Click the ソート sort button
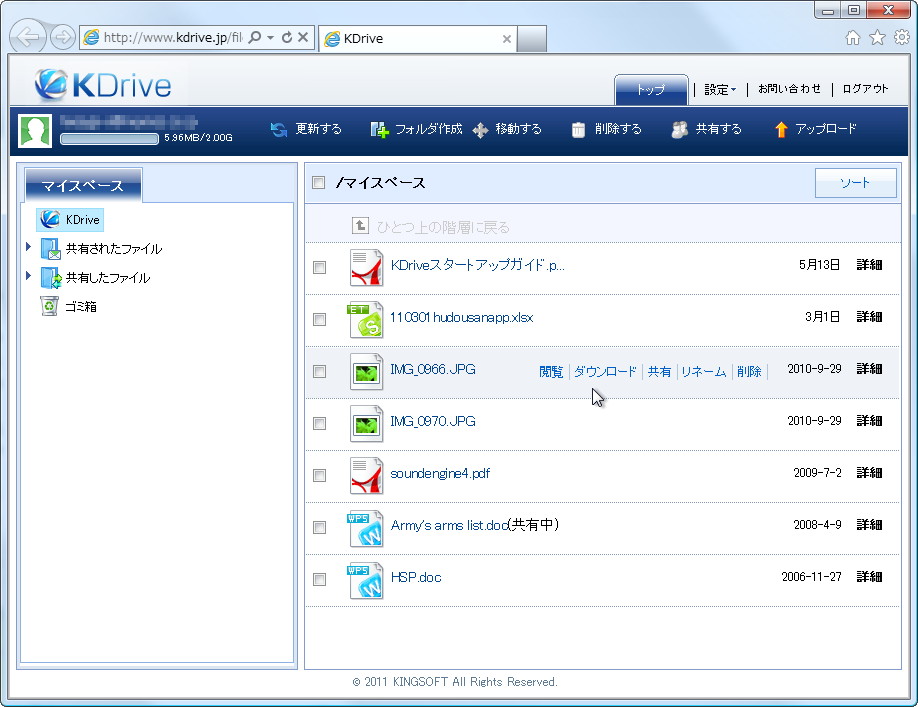The height and width of the screenshot is (707, 918). pyautogui.click(x=855, y=183)
